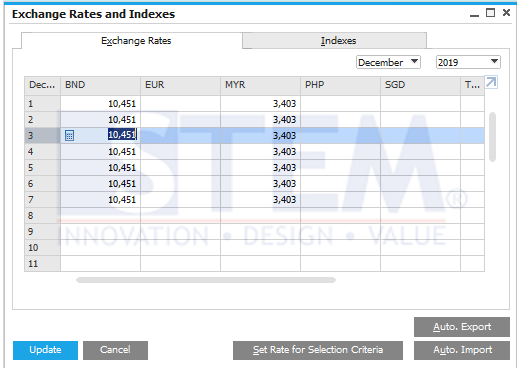Click the Auto. Export button
The image size is (521, 372).
pyautogui.click(x=462, y=327)
